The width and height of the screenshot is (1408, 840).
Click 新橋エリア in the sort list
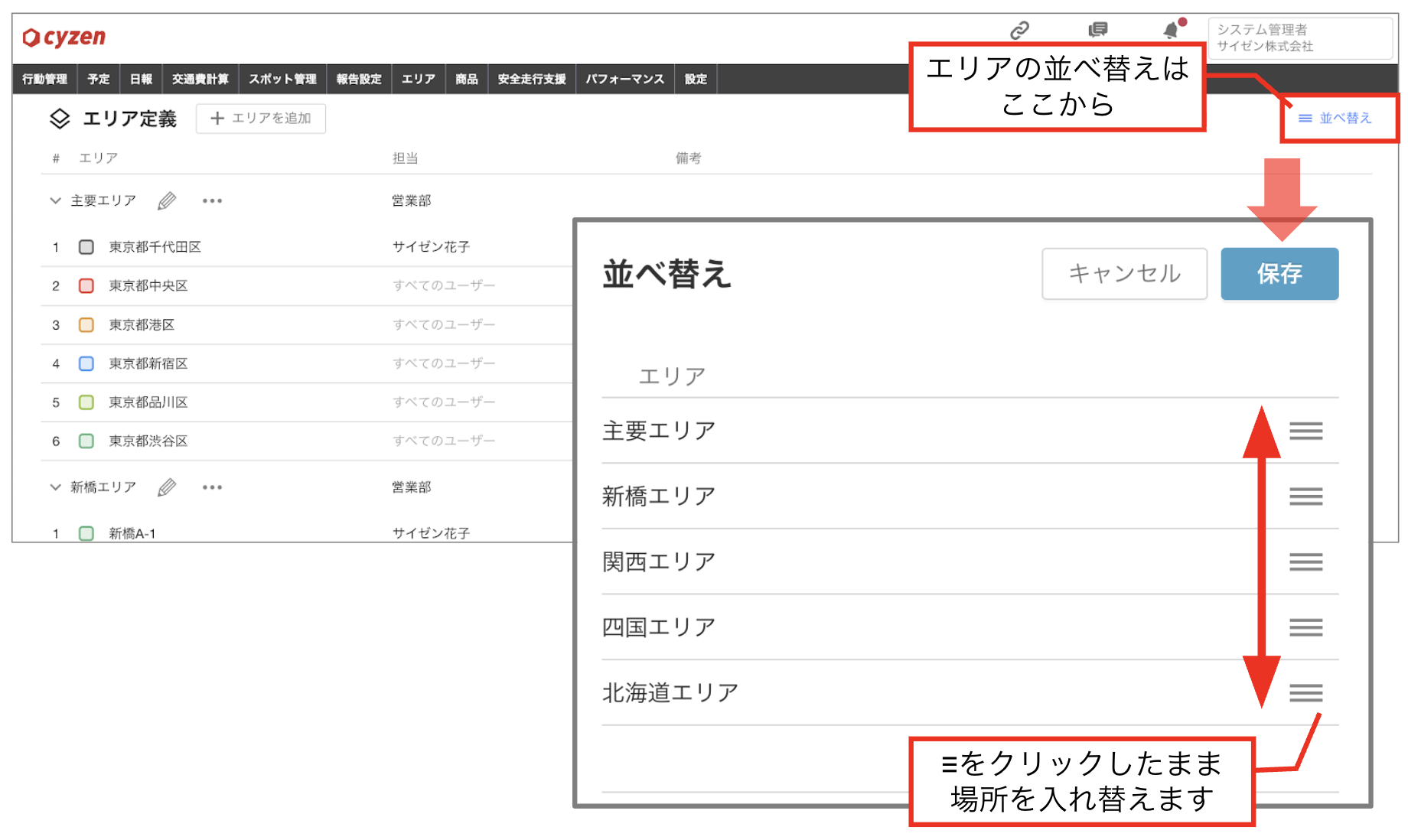tap(659, 497)
